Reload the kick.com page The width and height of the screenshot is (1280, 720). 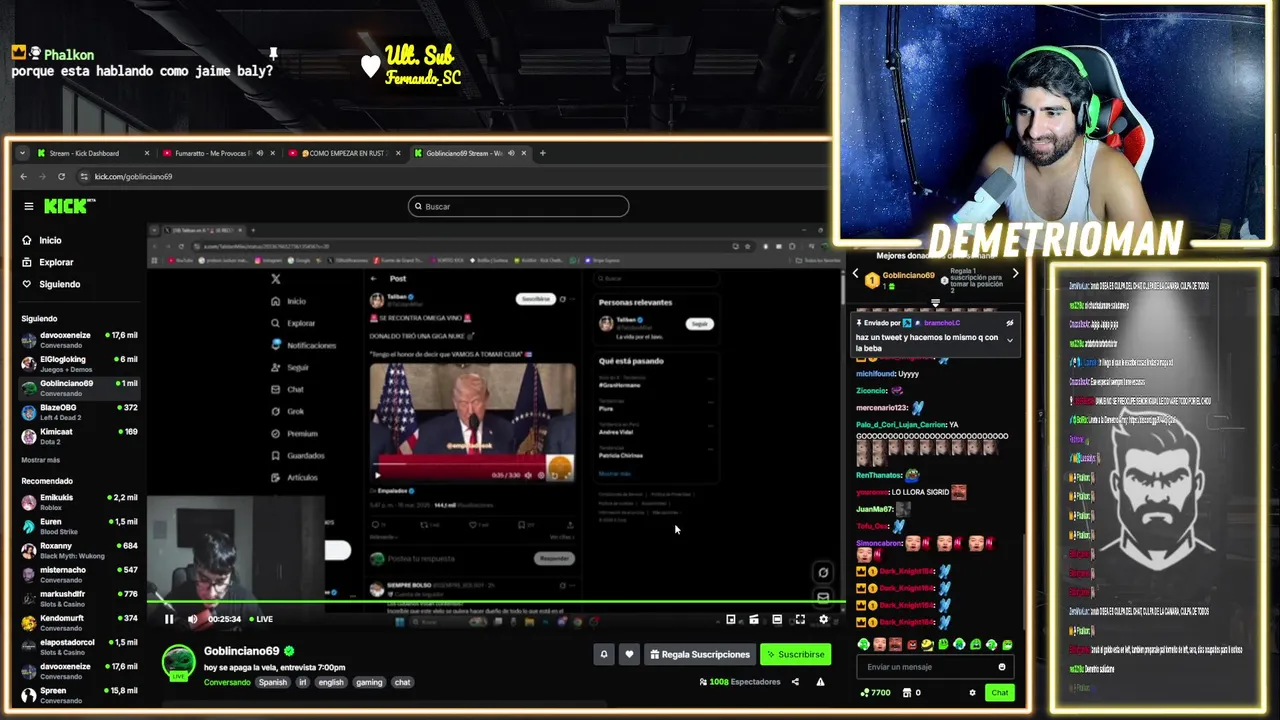[x=61, y=176]
